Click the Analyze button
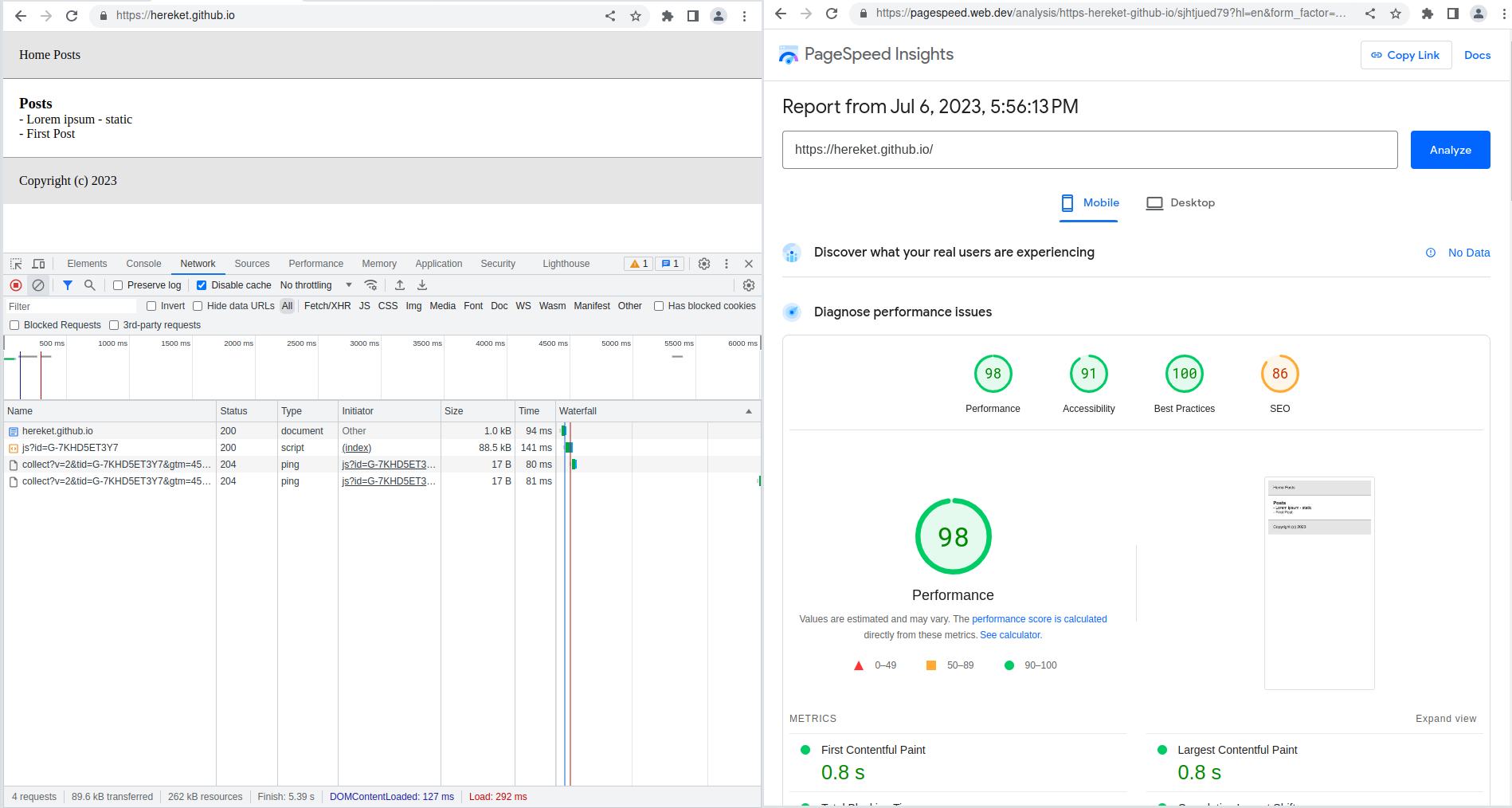 click(x=1451, y=150)
